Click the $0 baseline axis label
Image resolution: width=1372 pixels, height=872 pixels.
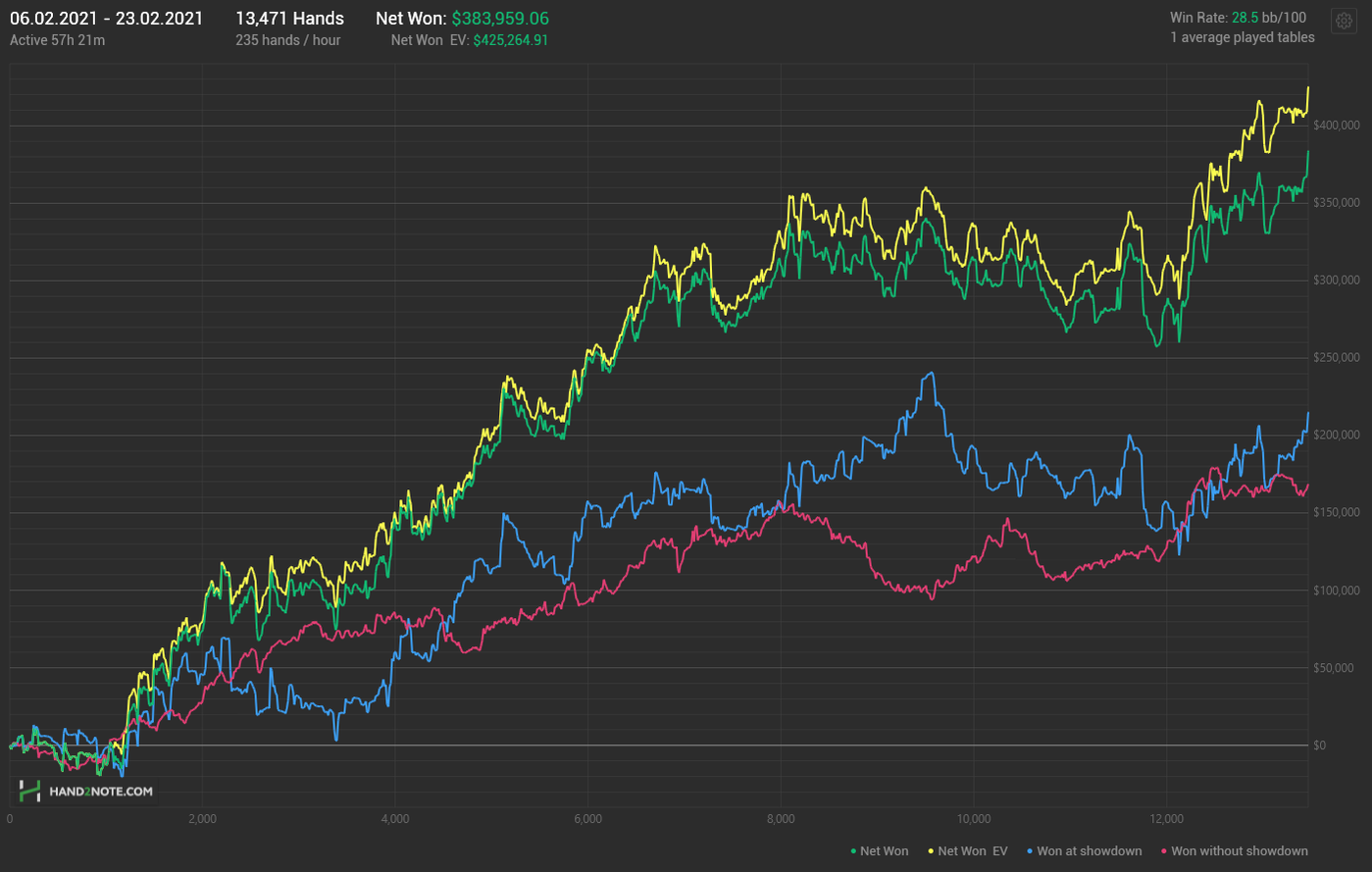pyautogui.click(x=1319, y=745)
